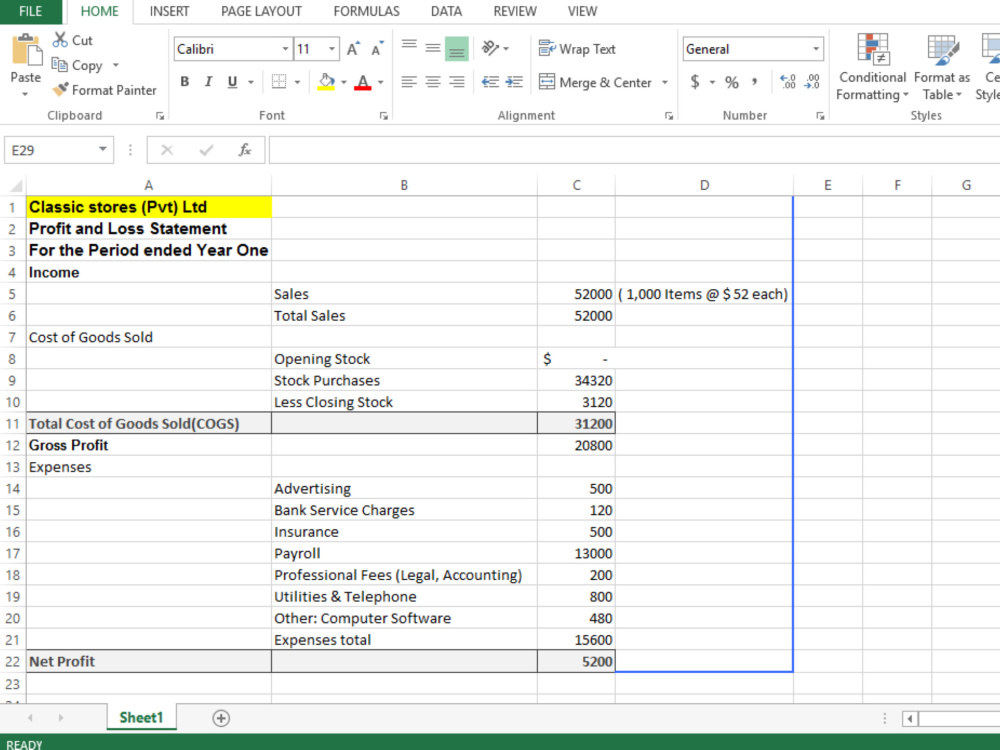Image resolution: width=1000 pixels, height=750 pixels.
Task: Align text left
Action: point(409,82)
